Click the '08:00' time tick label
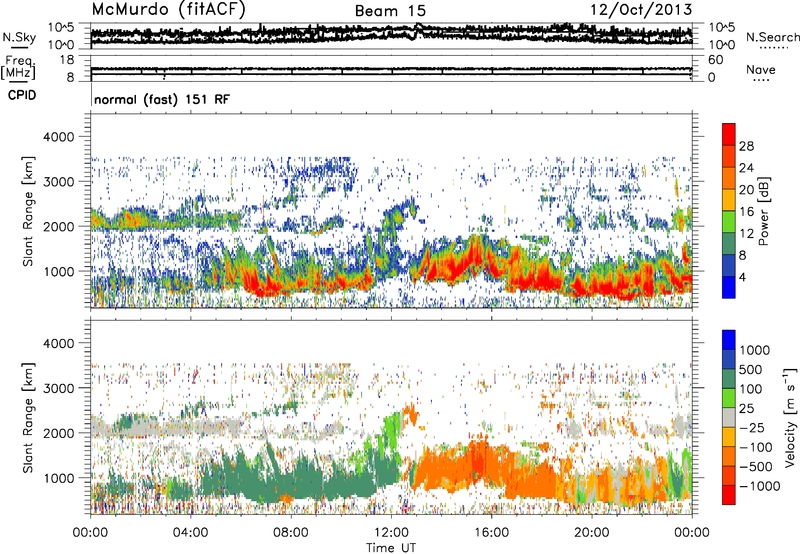Screen dimensions: 800x554 [x=291, y=533]
